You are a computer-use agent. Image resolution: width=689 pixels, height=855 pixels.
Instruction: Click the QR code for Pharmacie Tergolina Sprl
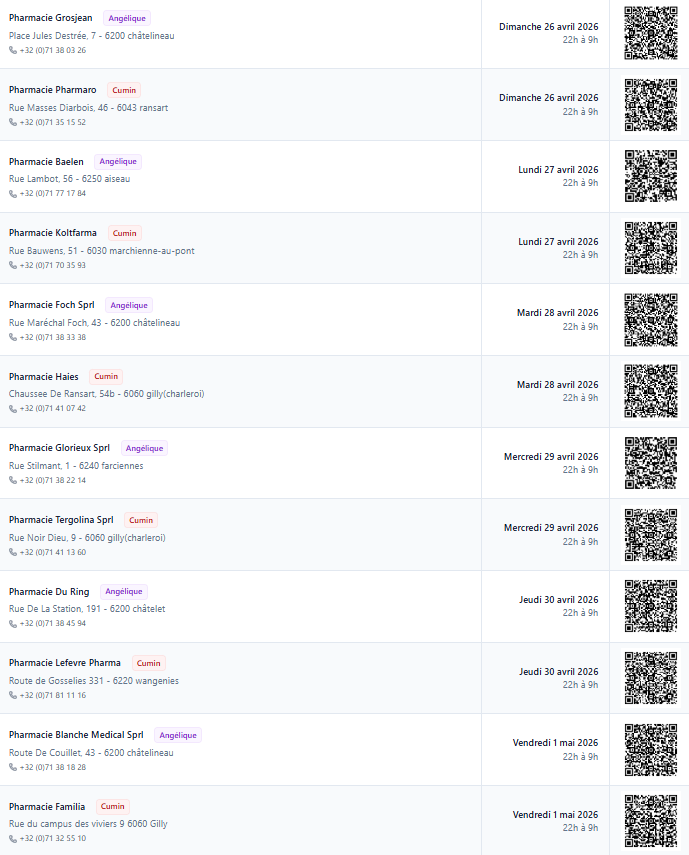click(651, 535)
